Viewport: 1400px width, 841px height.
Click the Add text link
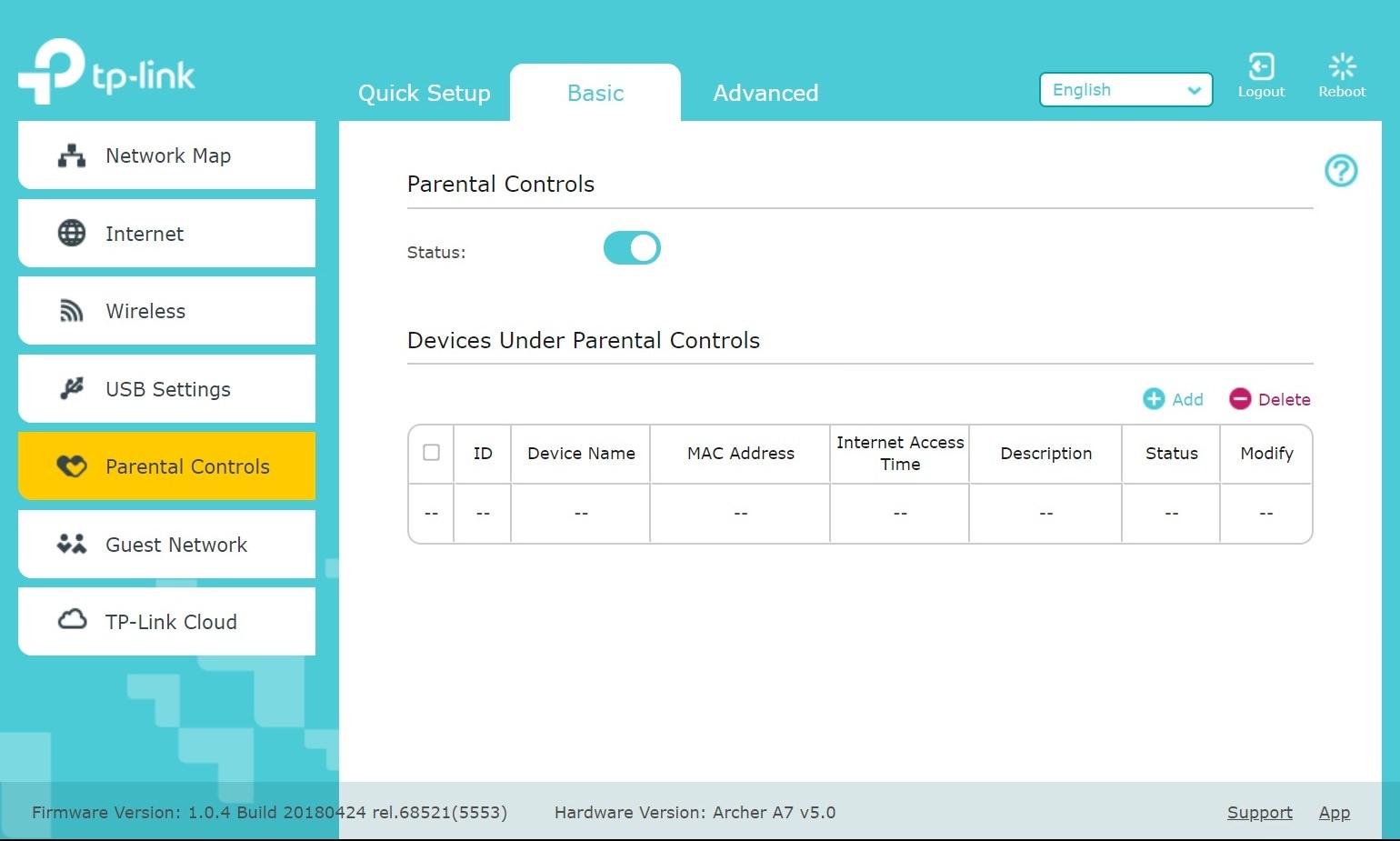click(x=1187, y=399)
